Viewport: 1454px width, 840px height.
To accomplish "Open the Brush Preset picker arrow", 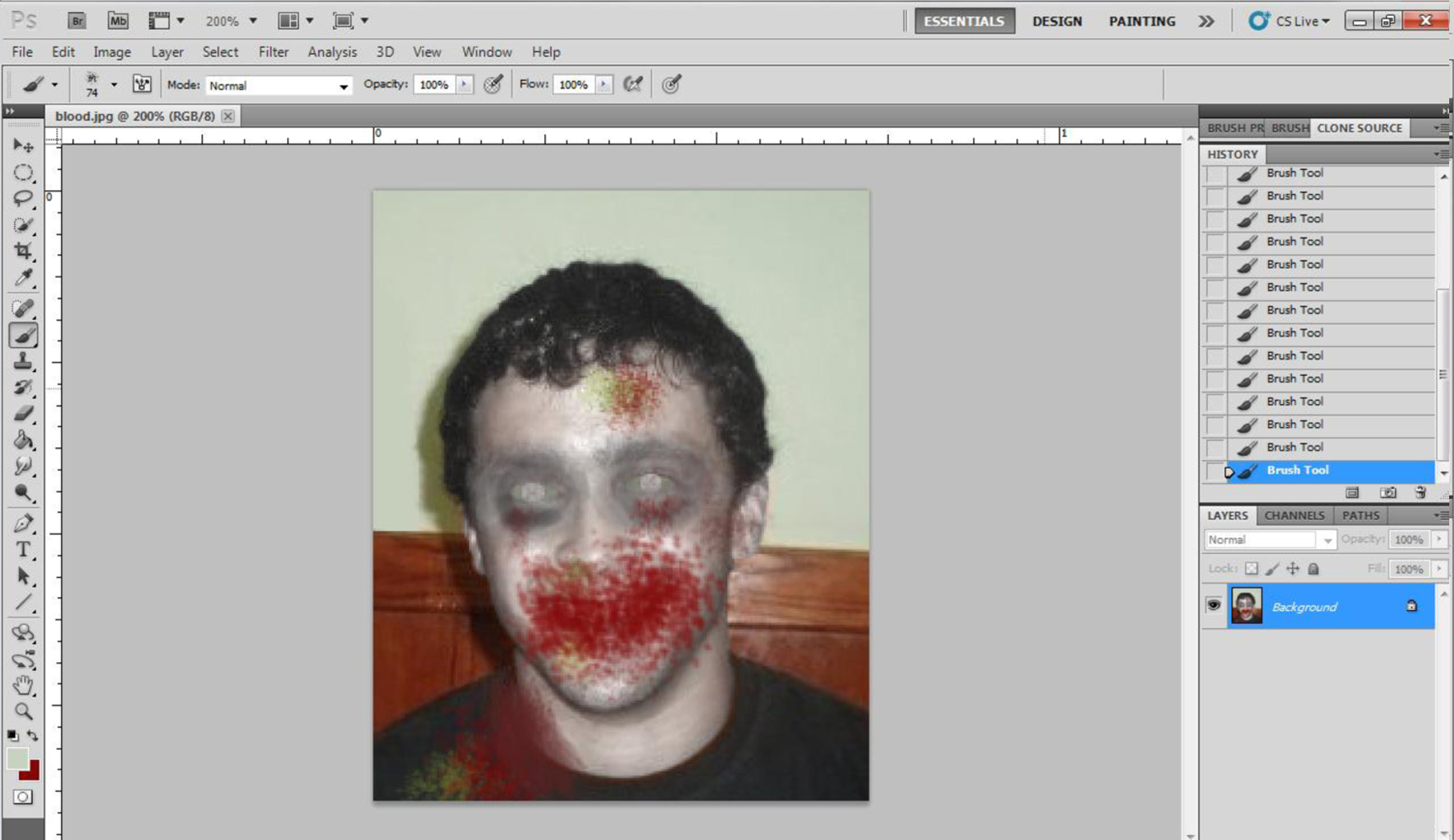I will [x=114, y=84].
